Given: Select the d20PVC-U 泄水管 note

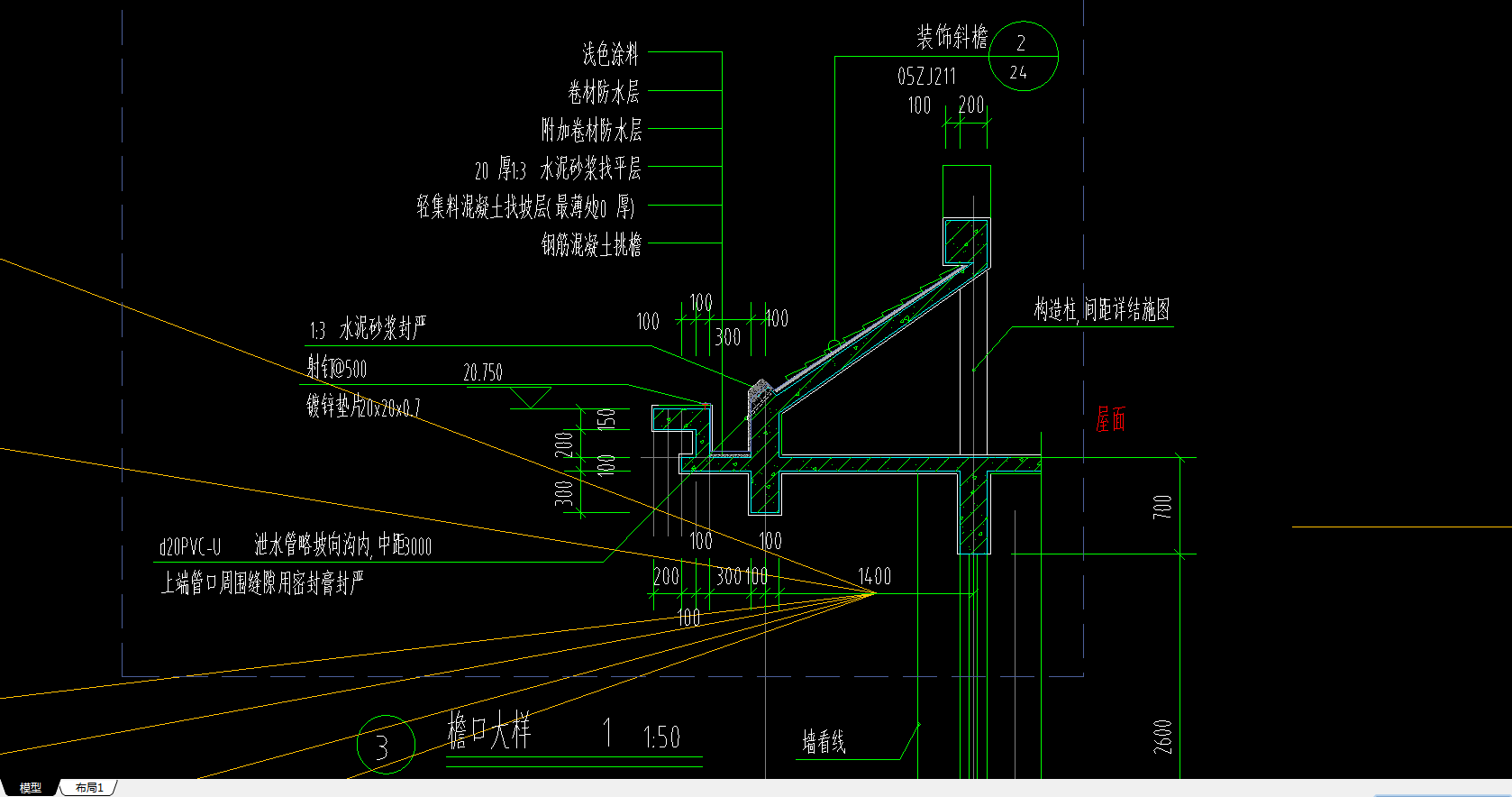Looking at the screenshot, I should [295, 545].
